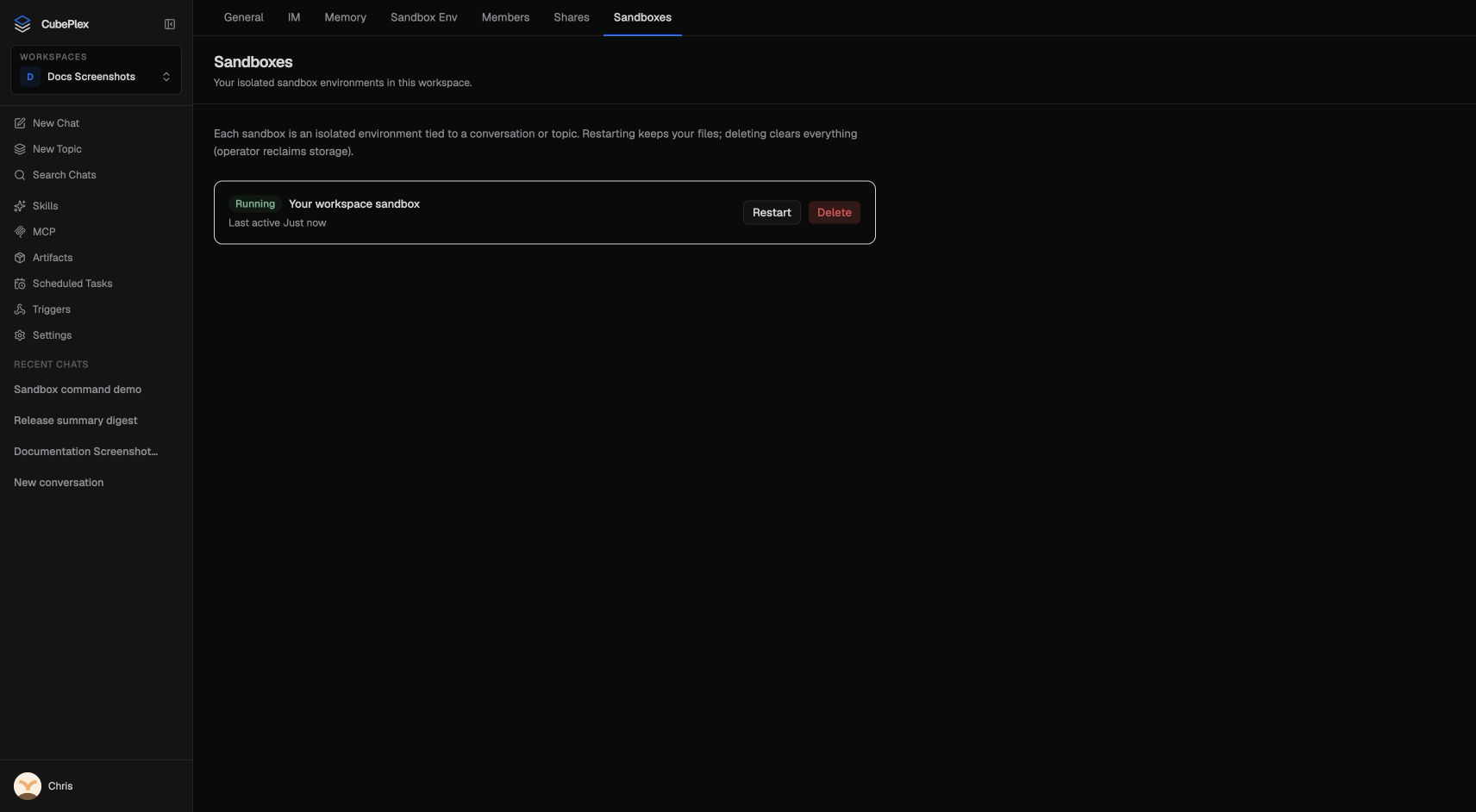Open the Sandbox Env tab
Viewport: 1476px width, 812px height.
[x=423, y=17]
